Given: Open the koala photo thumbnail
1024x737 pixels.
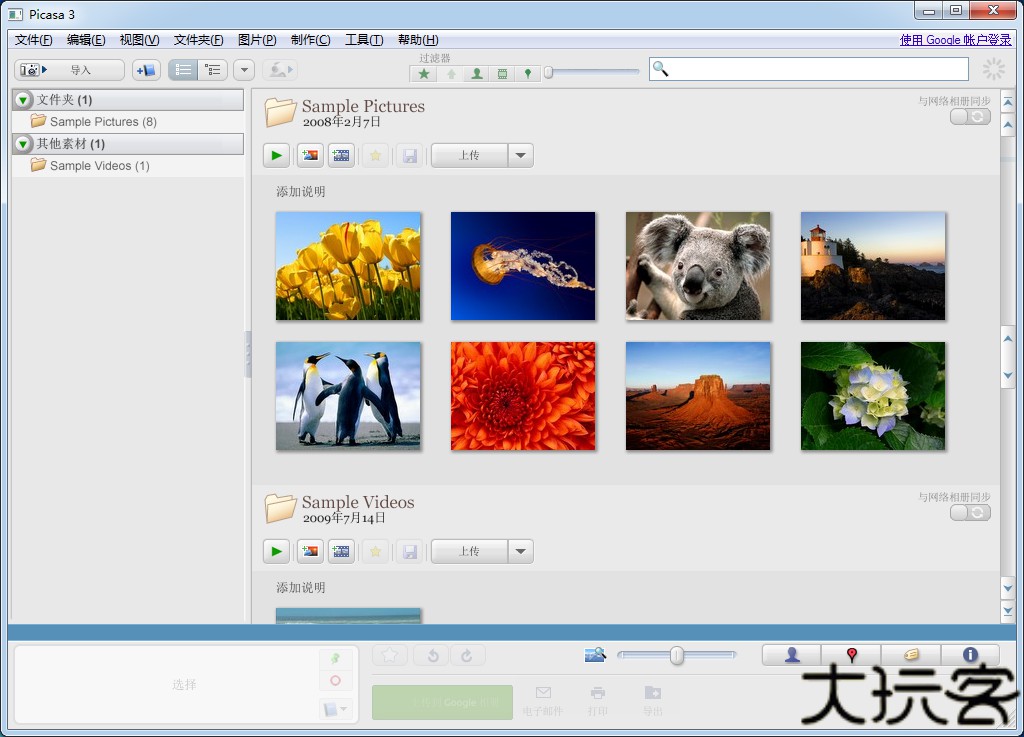Looking at the screenshot, I should (x=697, y=265).
